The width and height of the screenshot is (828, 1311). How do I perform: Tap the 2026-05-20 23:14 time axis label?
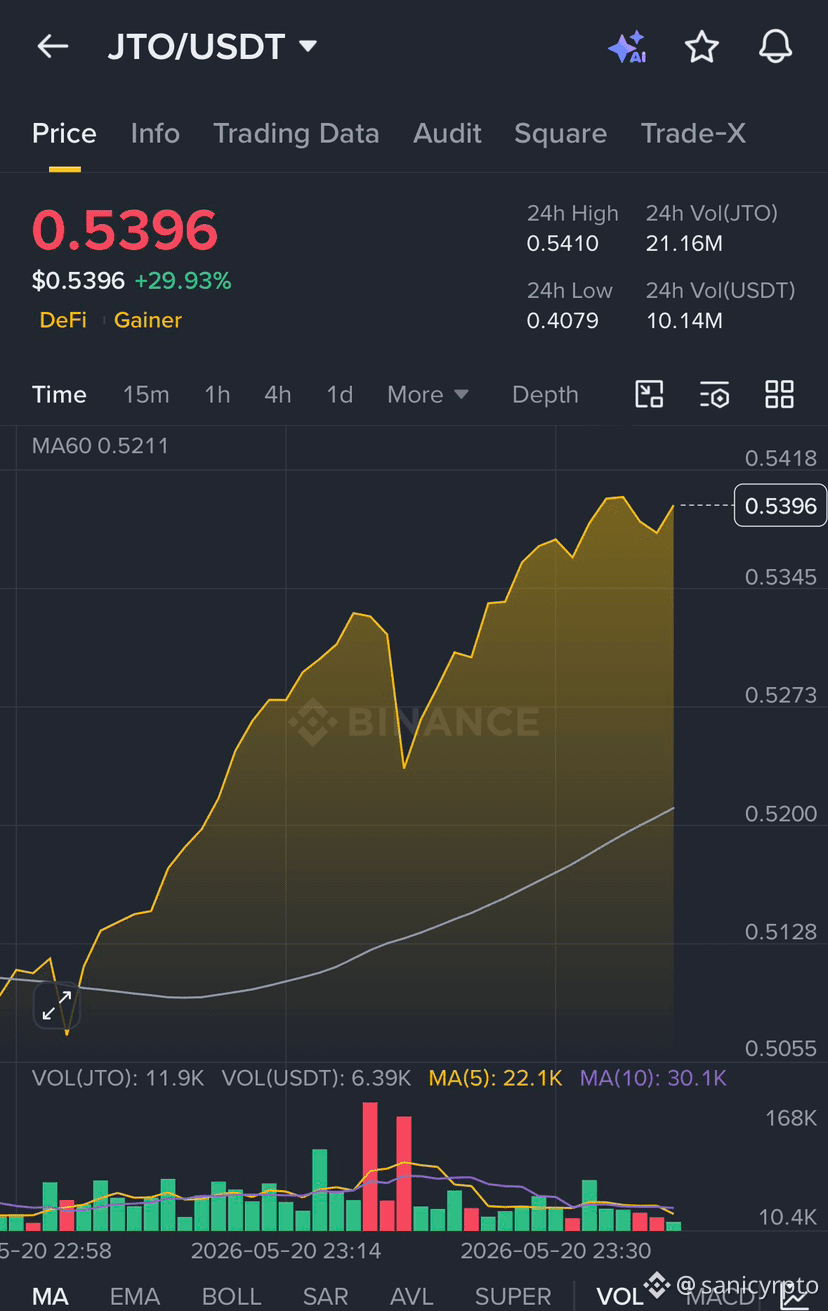click(x=286, y=1251)
